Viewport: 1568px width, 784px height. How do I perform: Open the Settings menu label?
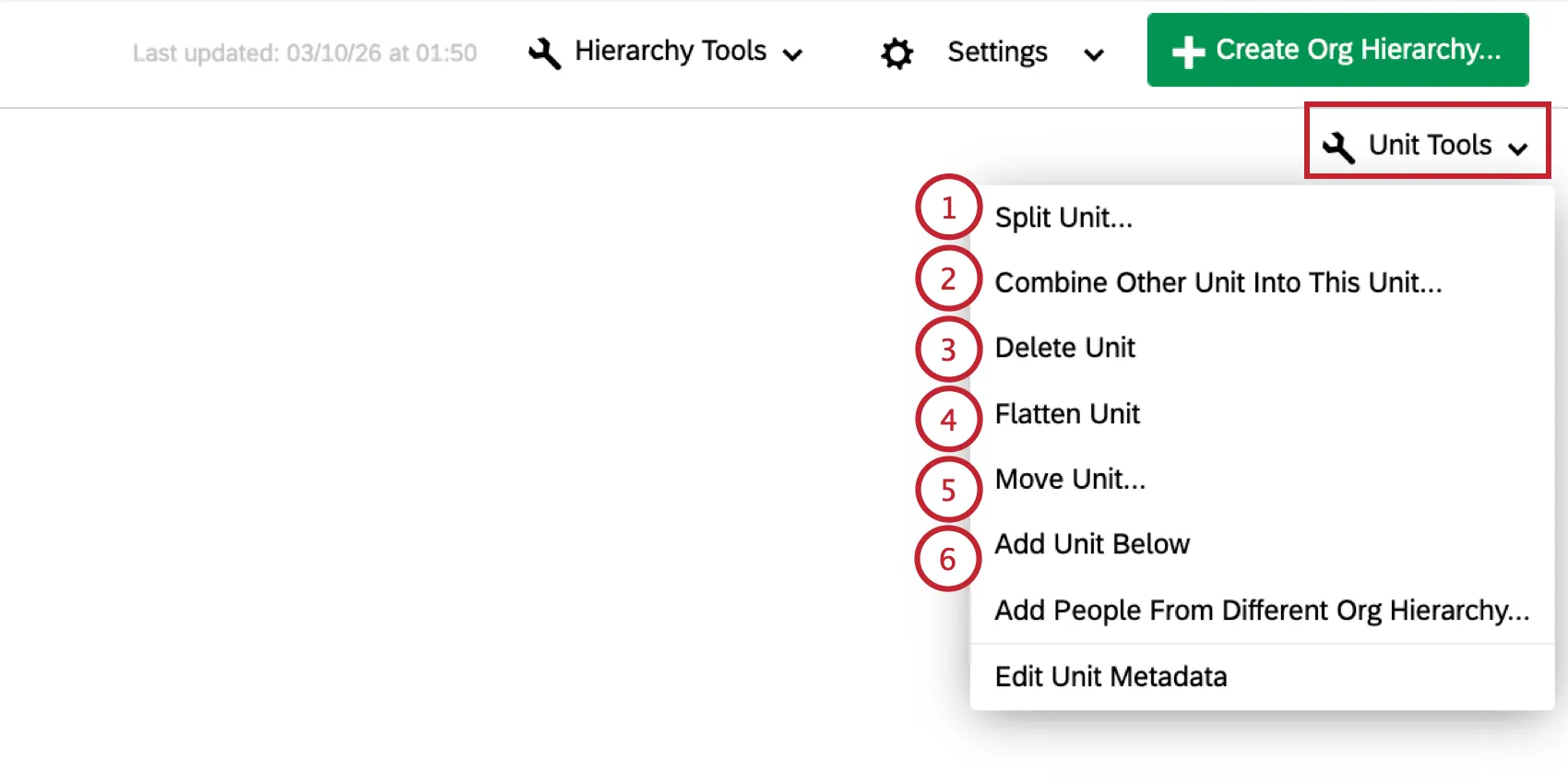pyautogui.click(x=997, y=52)
